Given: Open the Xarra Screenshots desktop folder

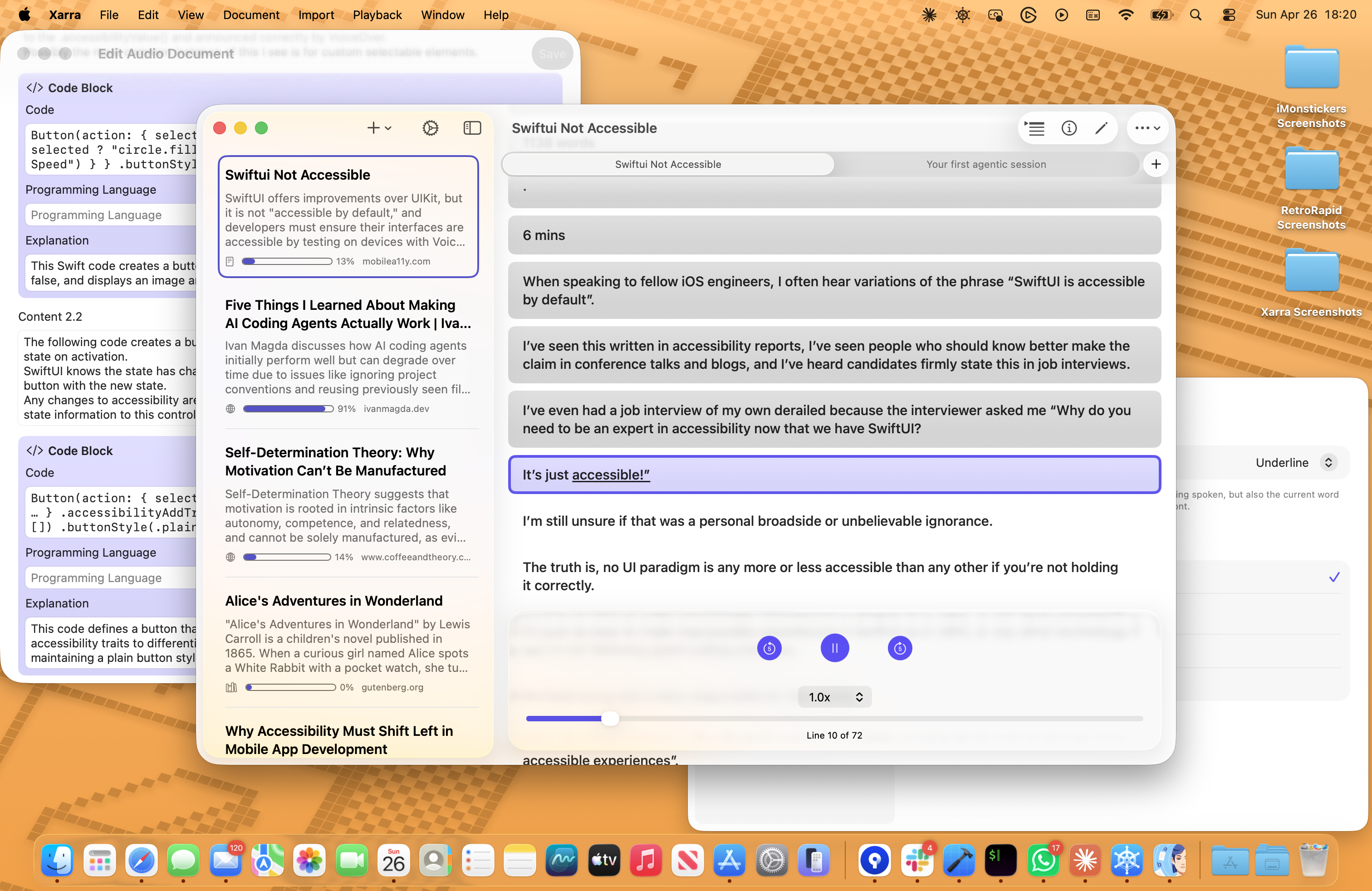Looking at the screenshot, I should [1311, 284].
